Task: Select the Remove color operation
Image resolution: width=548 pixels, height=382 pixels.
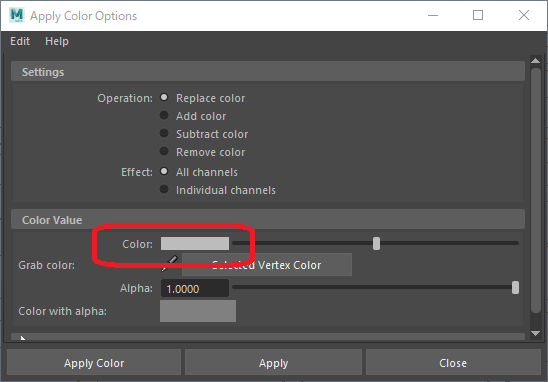Action: point(164,151)
